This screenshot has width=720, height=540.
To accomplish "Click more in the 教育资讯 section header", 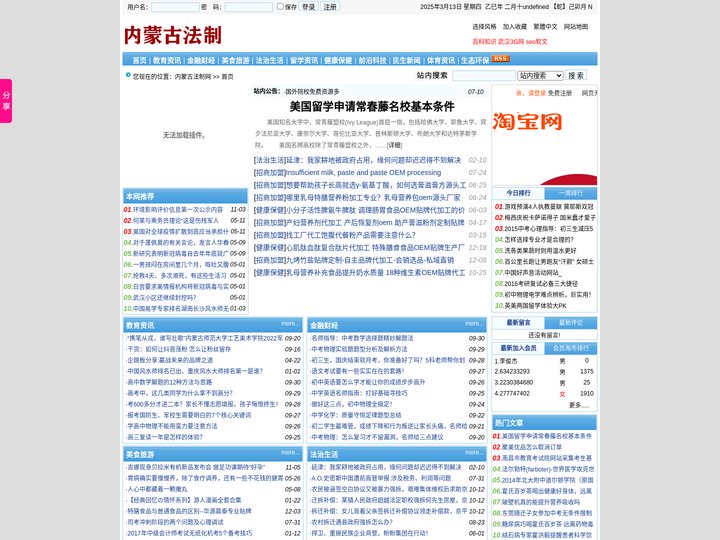I will click(x=290, y=324).
